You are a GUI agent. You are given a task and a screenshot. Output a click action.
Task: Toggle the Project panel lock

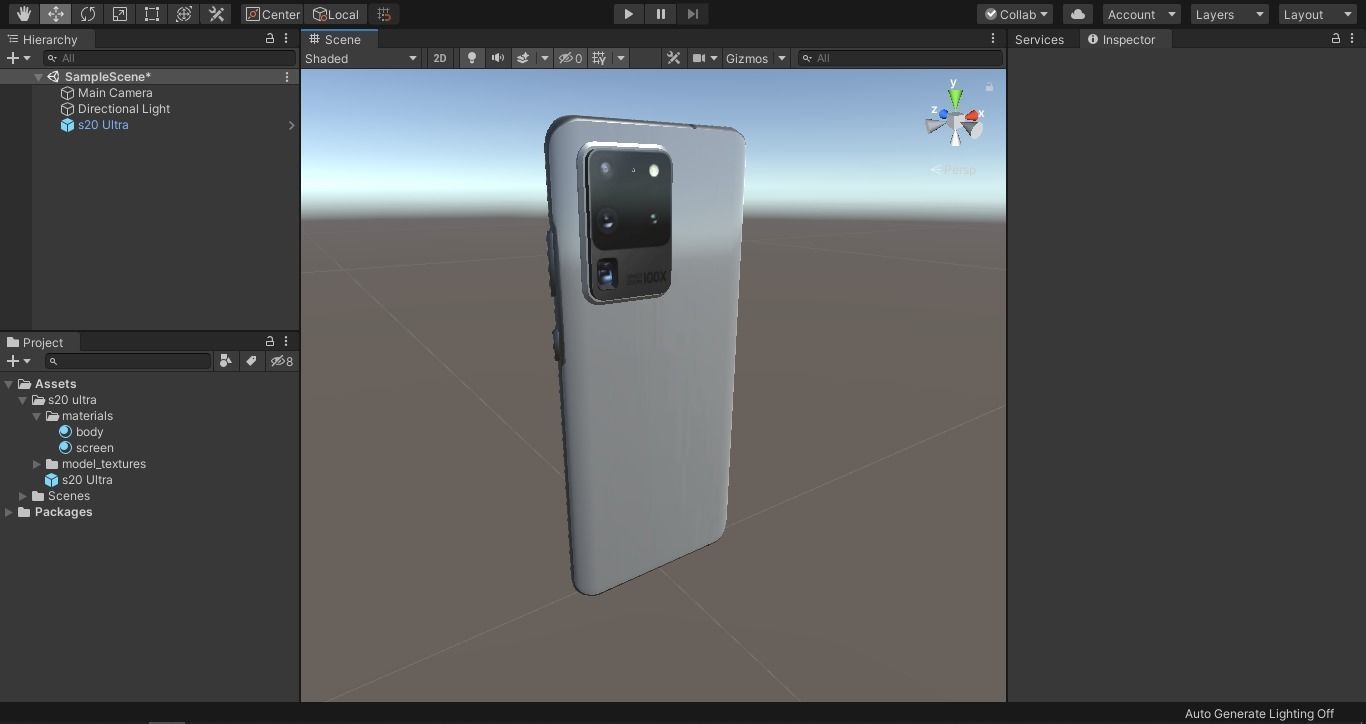270,341
